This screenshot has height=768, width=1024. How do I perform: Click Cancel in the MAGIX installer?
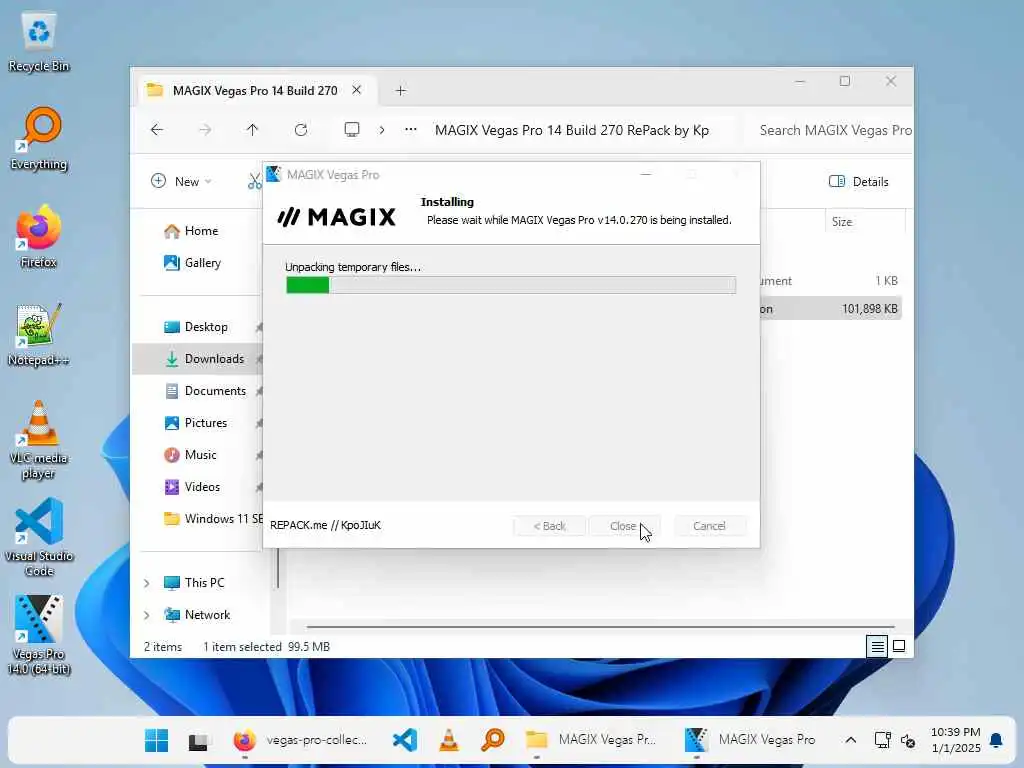(x=709, y=526)
